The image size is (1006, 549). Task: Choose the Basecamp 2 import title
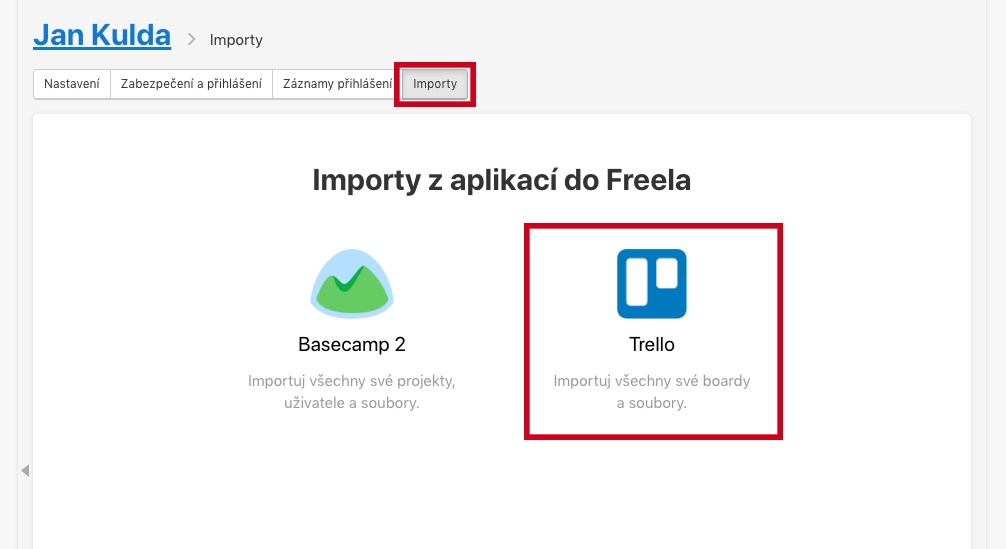tap(352, 344)
